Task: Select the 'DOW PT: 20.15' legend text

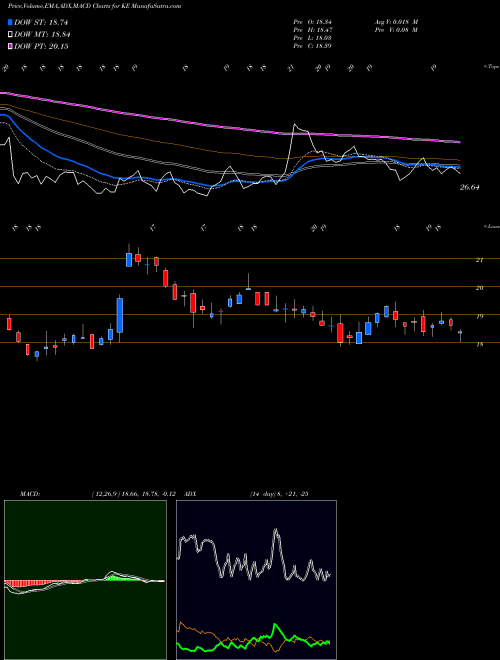Action: tap(41, 46)
